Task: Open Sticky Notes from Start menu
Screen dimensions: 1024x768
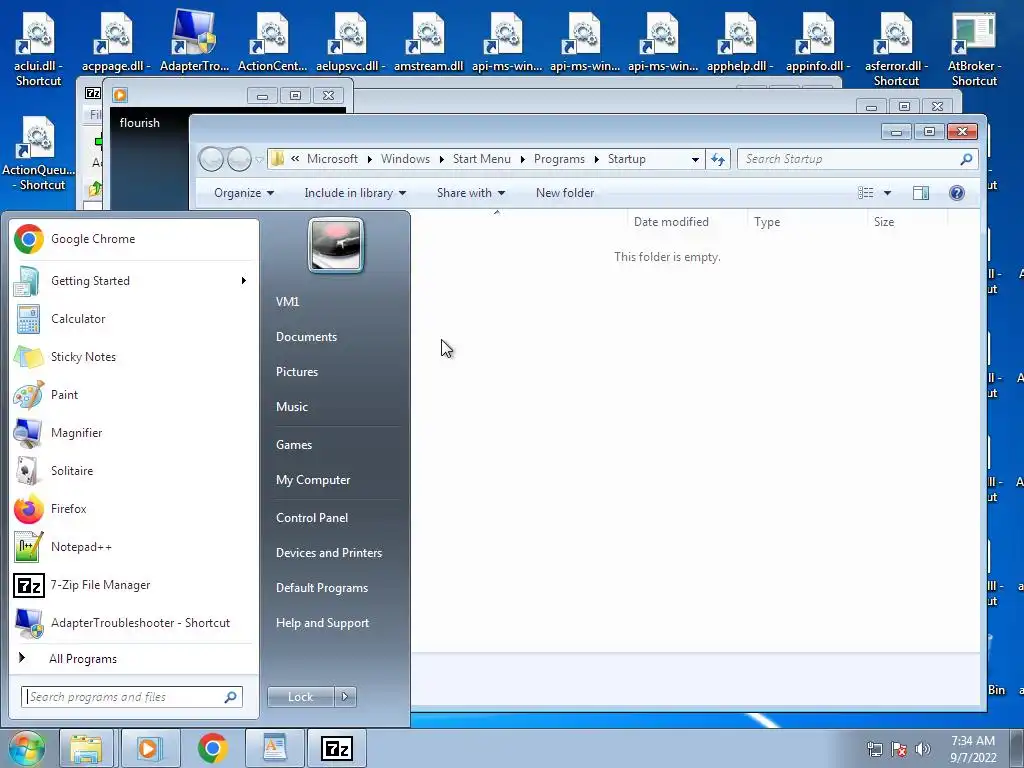Action: (134, 357)
